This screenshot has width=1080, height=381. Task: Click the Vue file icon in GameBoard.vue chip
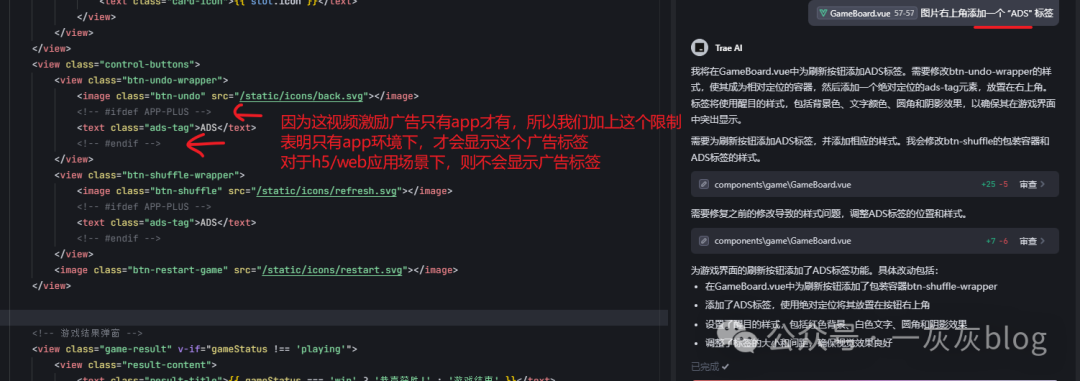[822, 13]
